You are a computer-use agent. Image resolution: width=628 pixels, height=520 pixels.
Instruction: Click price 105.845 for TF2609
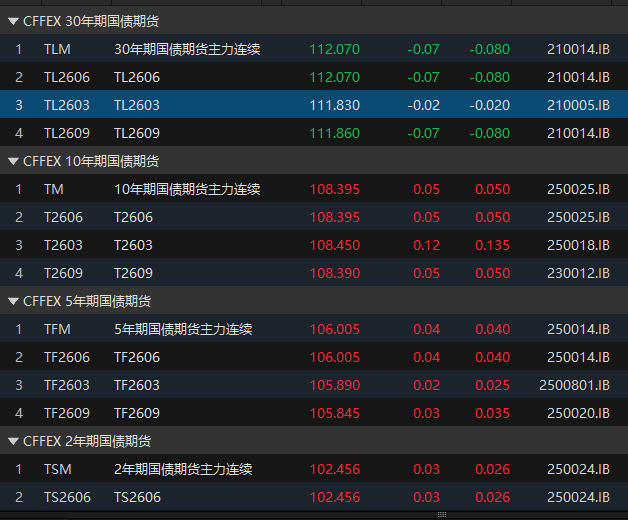(335, 413)
